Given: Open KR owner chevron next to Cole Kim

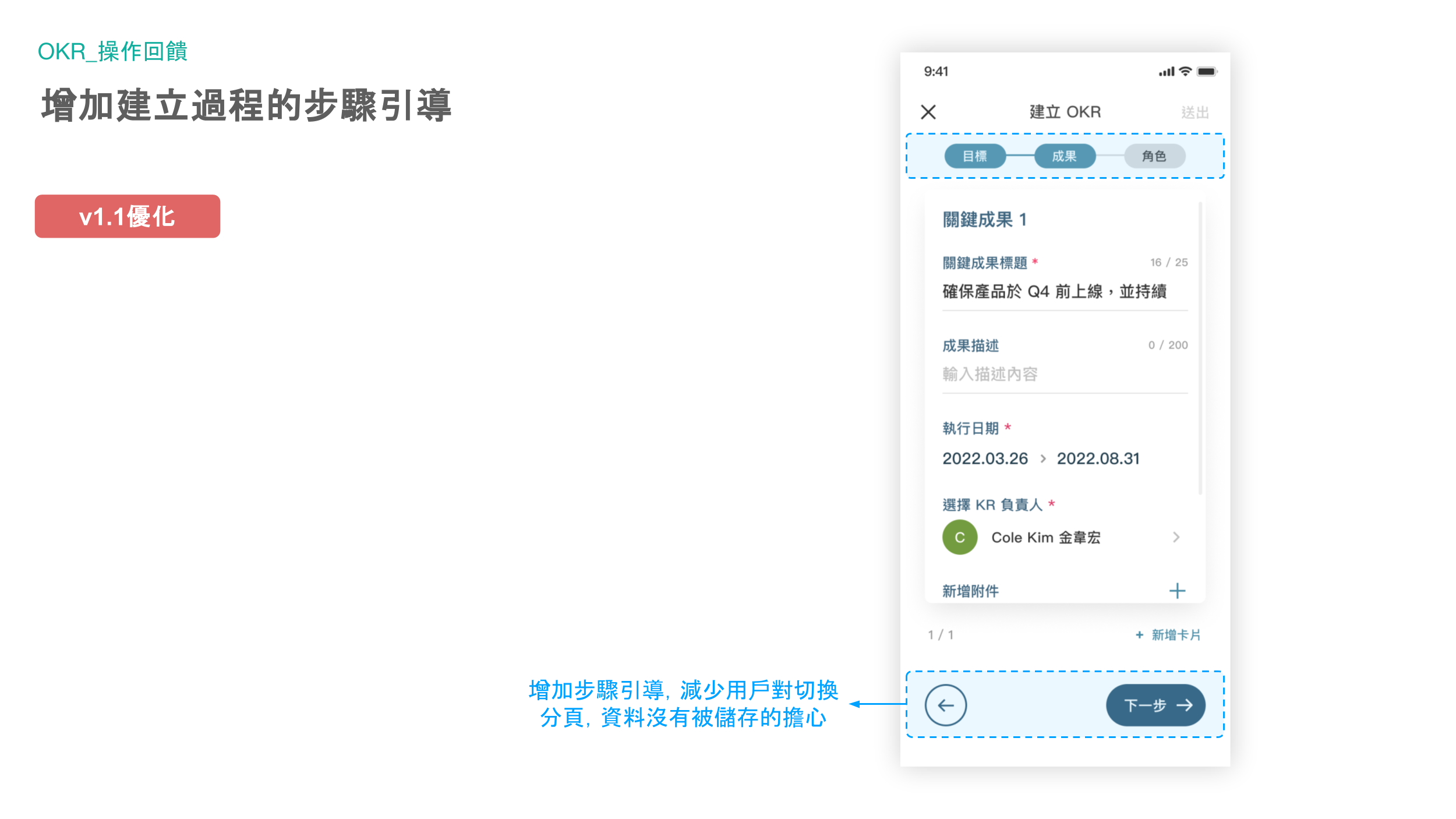Looking at the screenshot, I should 1176,537.
